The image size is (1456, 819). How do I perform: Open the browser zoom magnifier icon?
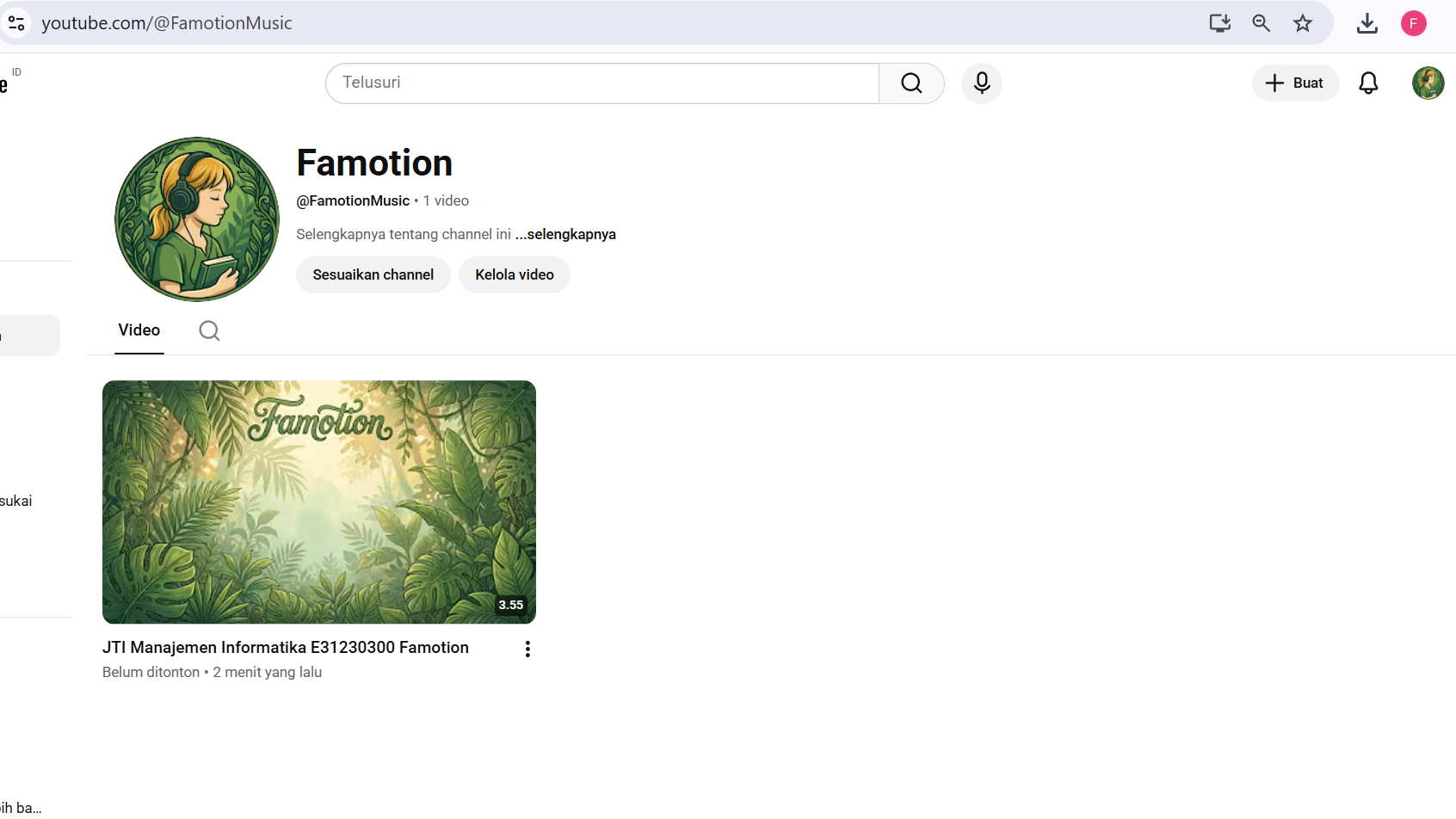1261,23
